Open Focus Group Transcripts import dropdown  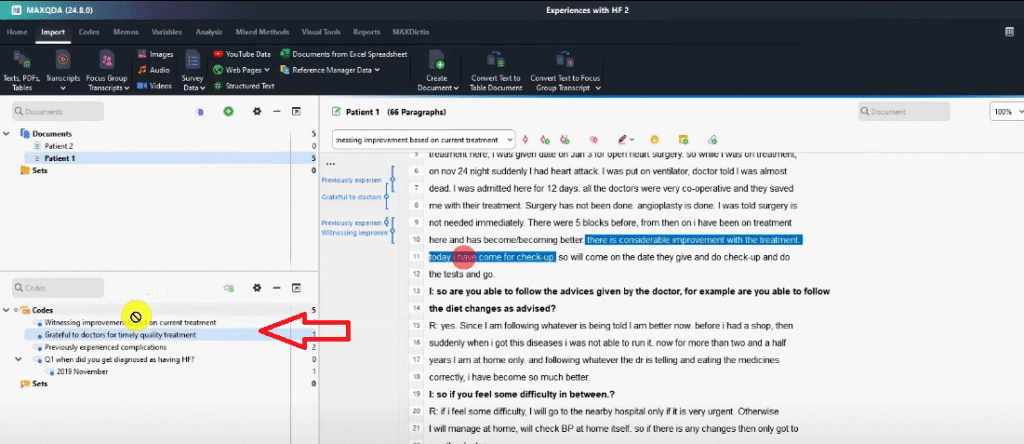point(107,70)
